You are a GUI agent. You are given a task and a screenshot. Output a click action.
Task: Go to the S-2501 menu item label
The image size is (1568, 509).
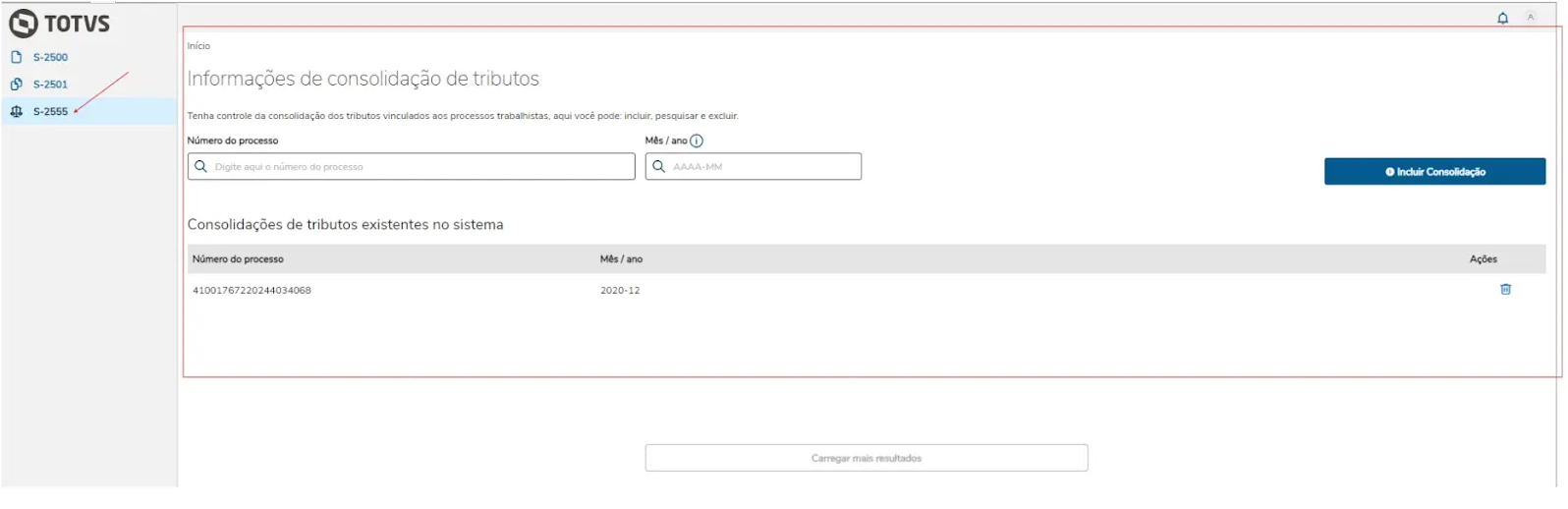point(50,85)
